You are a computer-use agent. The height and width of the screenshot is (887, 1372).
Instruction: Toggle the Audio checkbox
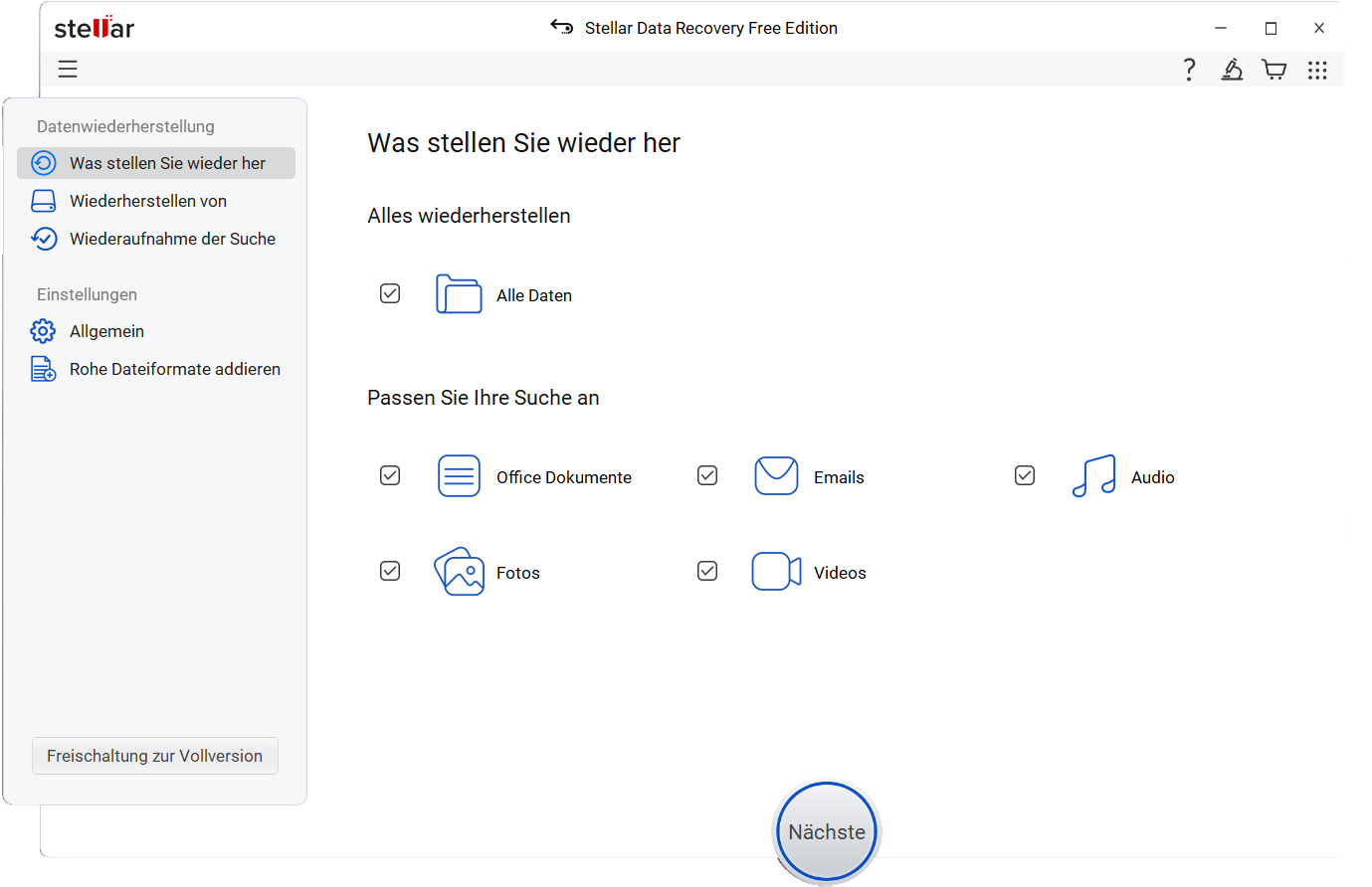(x=1025, y=475)
